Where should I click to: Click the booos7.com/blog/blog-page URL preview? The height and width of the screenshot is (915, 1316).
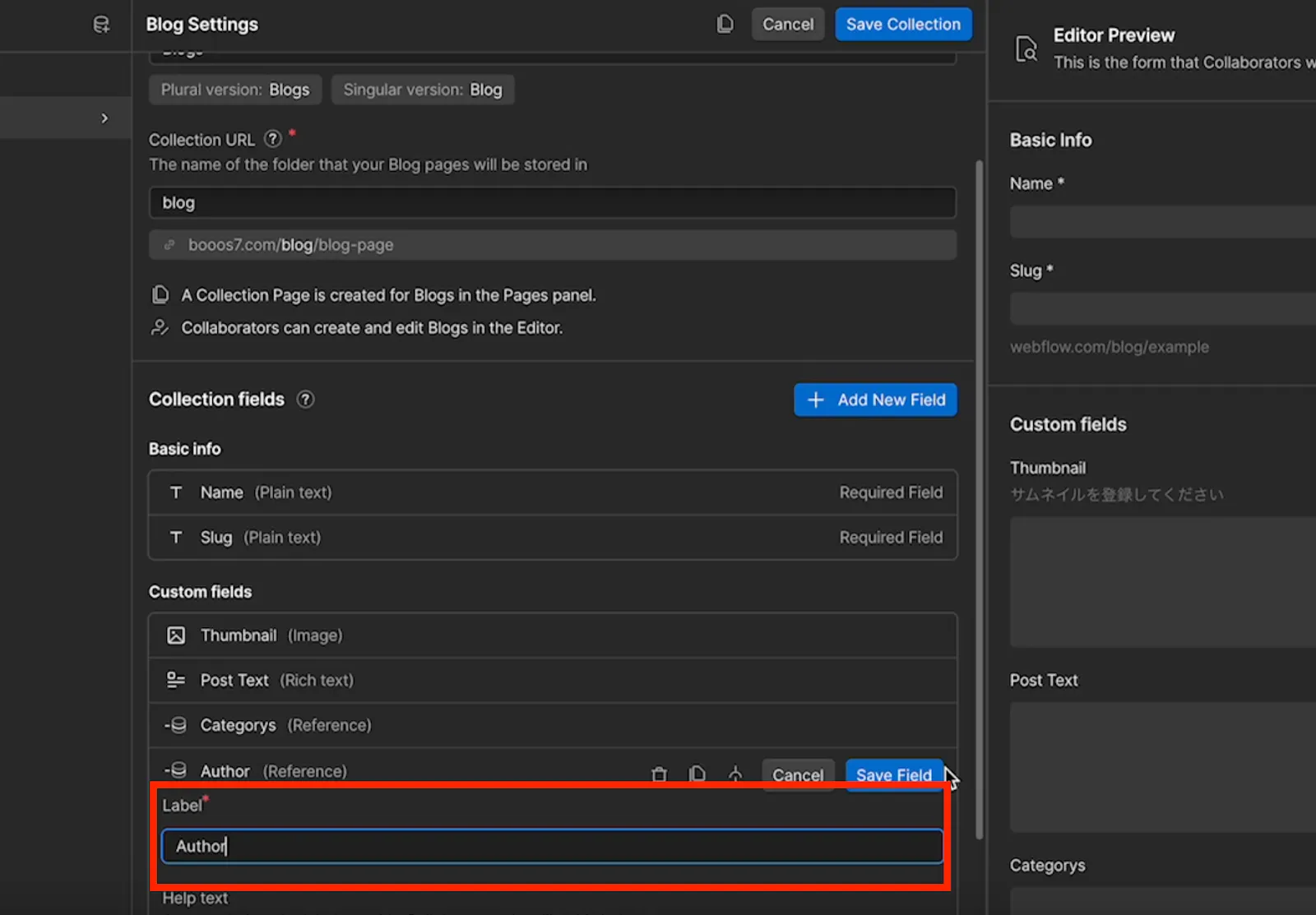[553, 245]
